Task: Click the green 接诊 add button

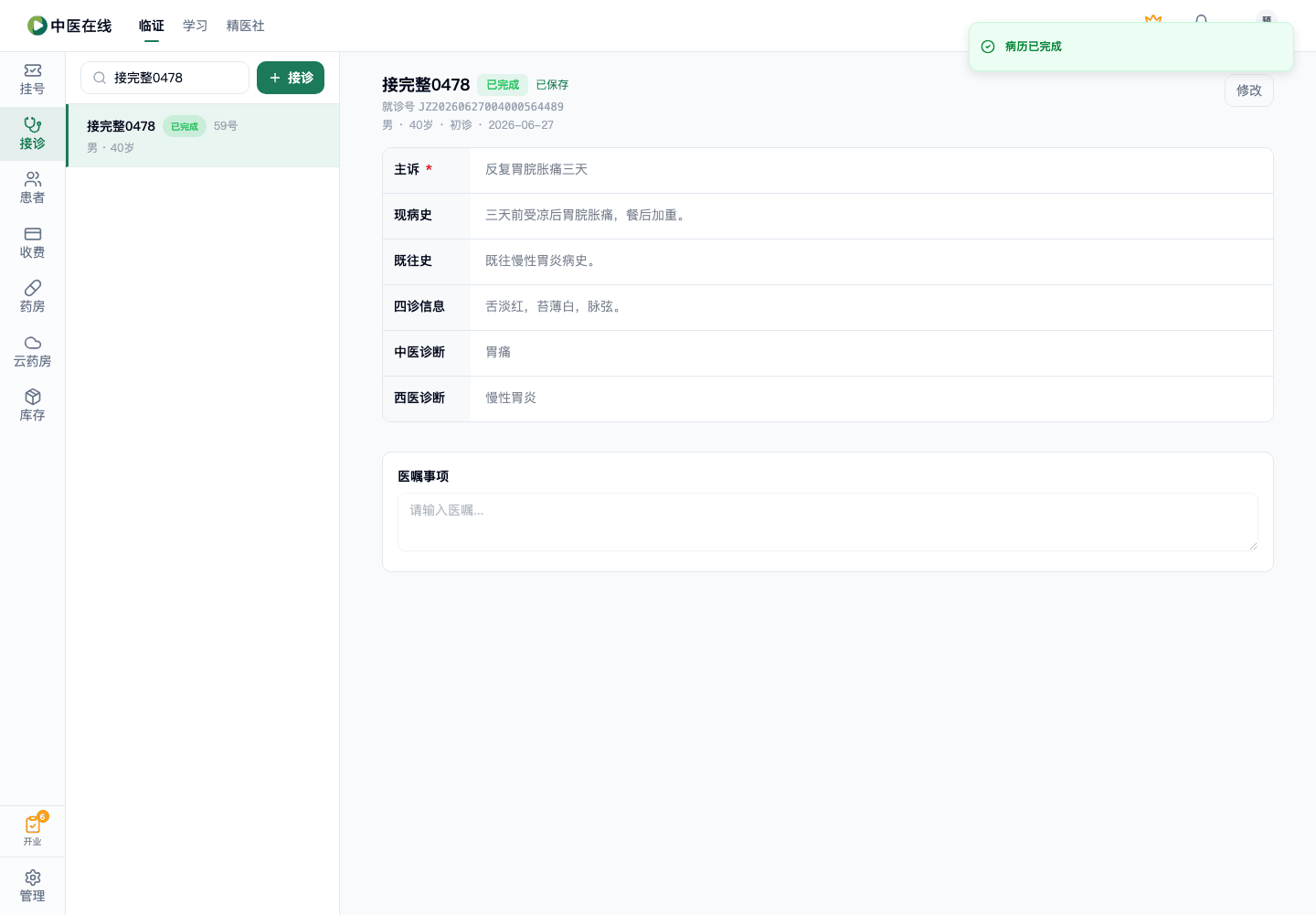Action: (291, 78)
